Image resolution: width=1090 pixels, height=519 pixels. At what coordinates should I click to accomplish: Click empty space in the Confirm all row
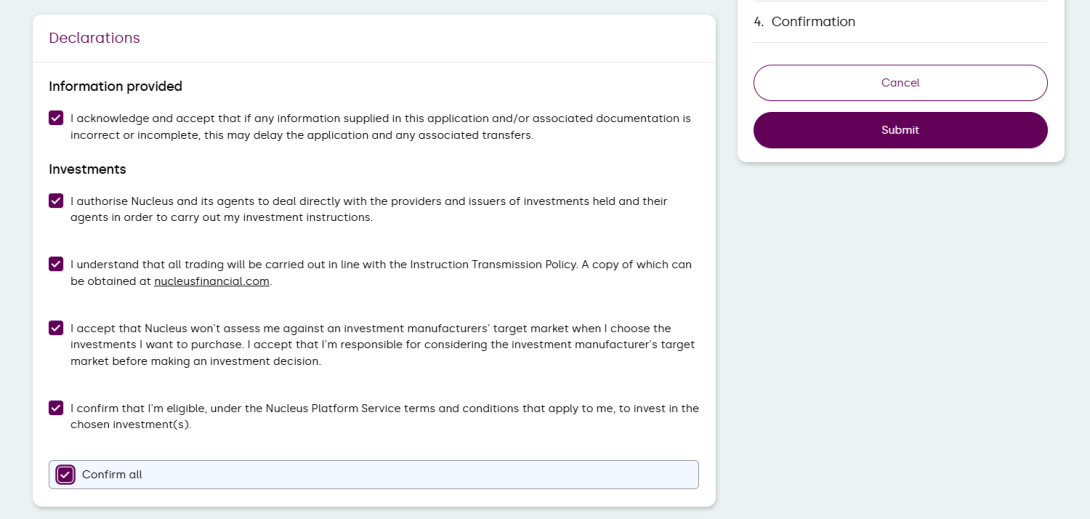[420, 475]
